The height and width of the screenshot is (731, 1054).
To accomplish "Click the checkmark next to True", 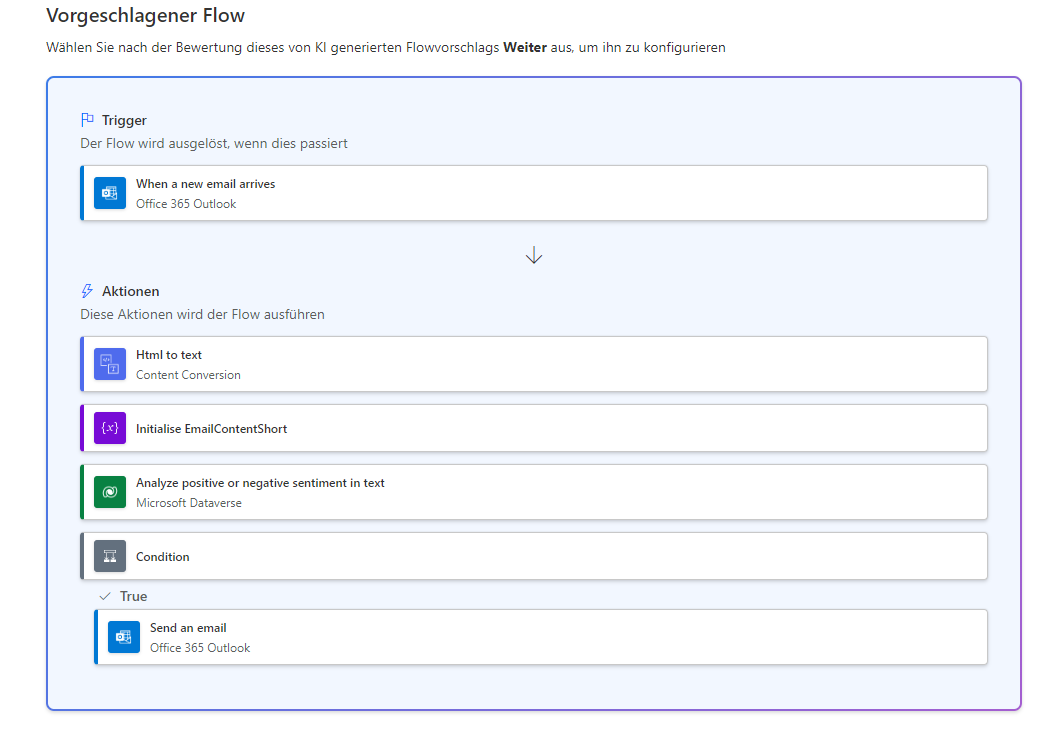I will tap(105, 596).
